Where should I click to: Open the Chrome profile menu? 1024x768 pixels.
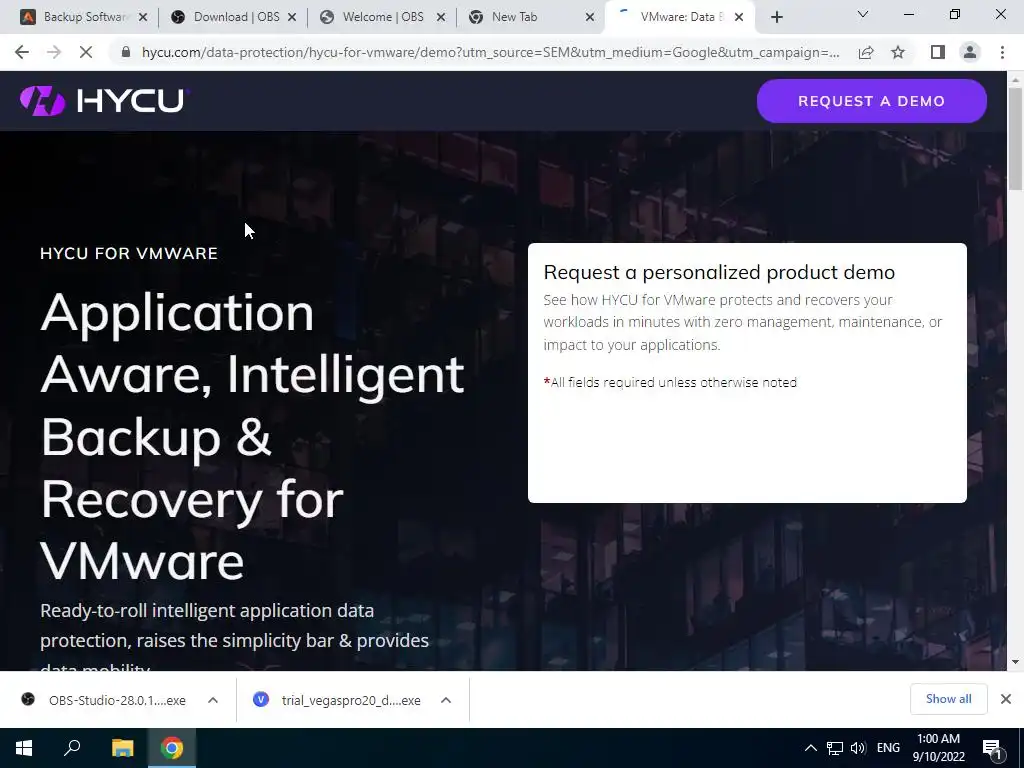pyautogui.click(x=970, y=52)
